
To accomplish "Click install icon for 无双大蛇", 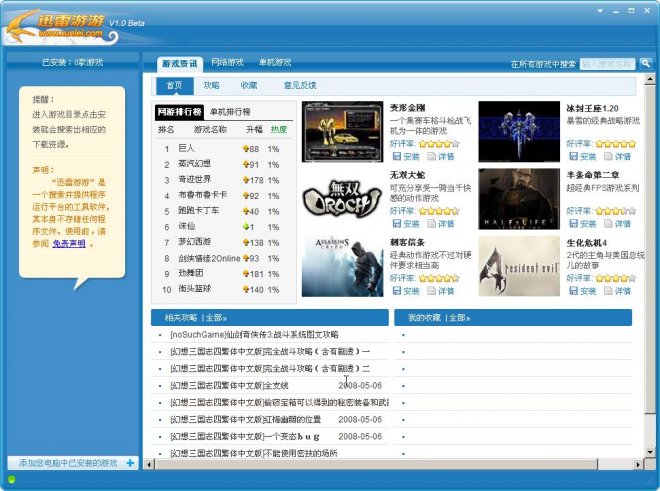I will (x=397, y=223).
